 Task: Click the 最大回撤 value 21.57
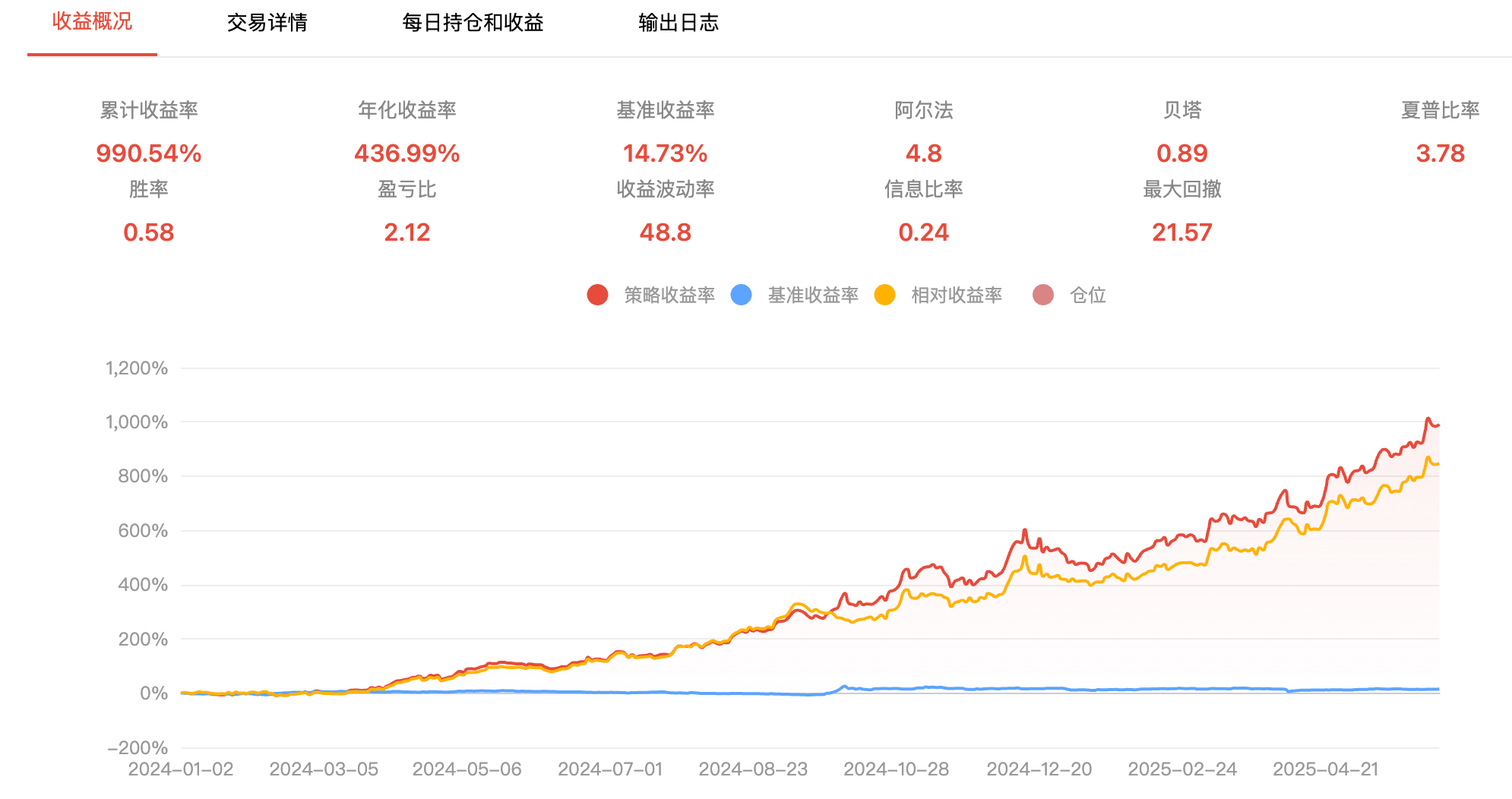(x=1181, y=232)
